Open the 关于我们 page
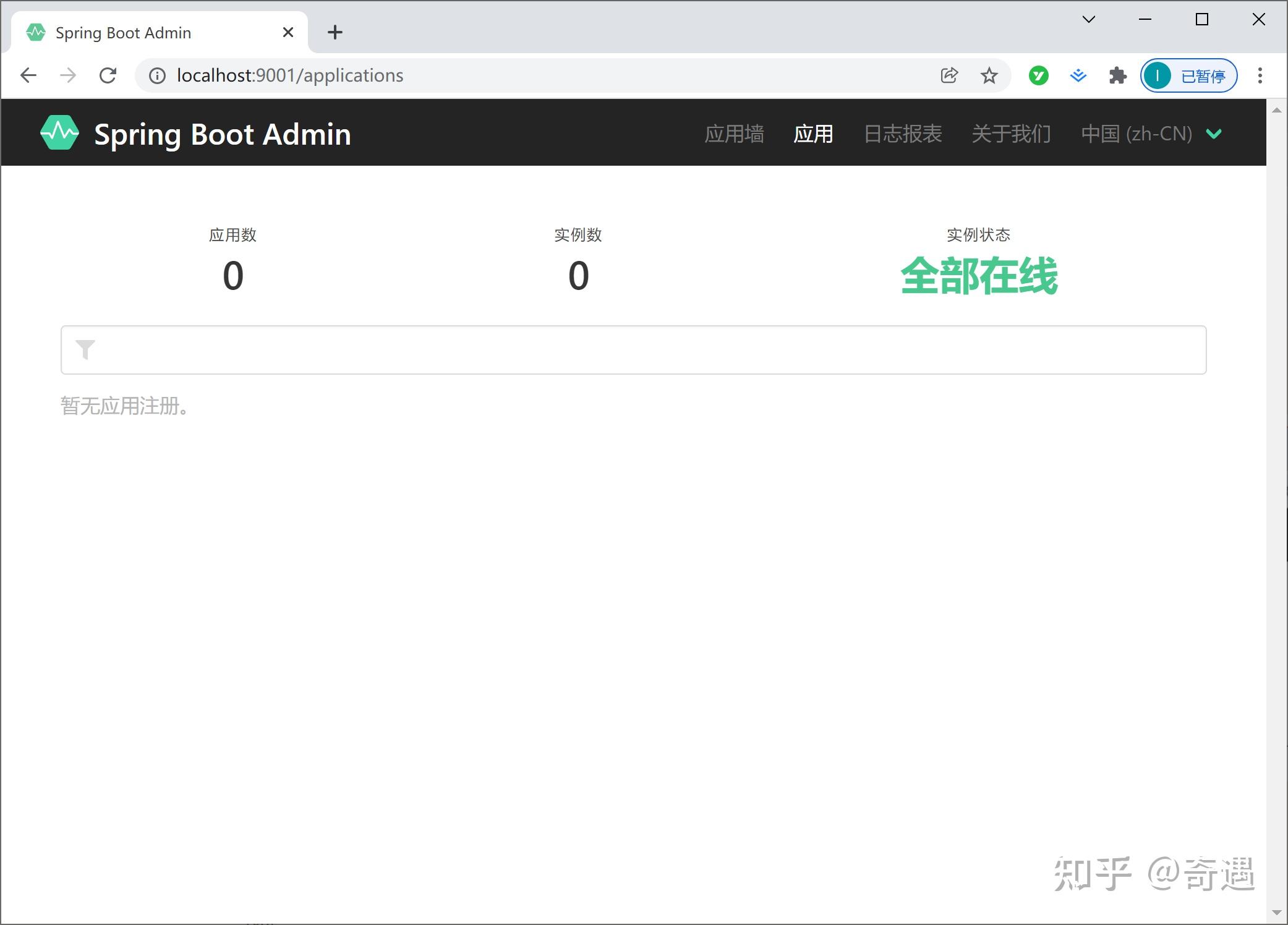The image size is (1288, 925). coord(1010,134)
